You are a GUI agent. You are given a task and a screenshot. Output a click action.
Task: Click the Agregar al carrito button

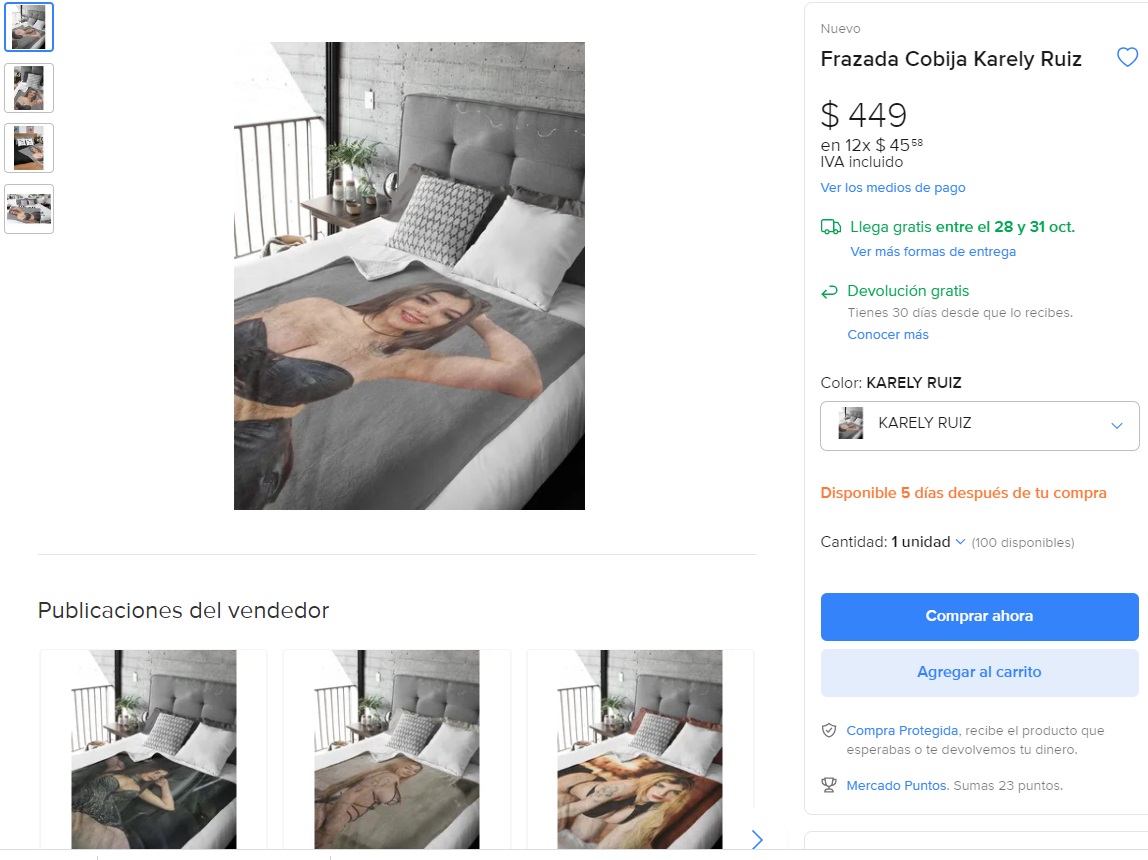979,672
